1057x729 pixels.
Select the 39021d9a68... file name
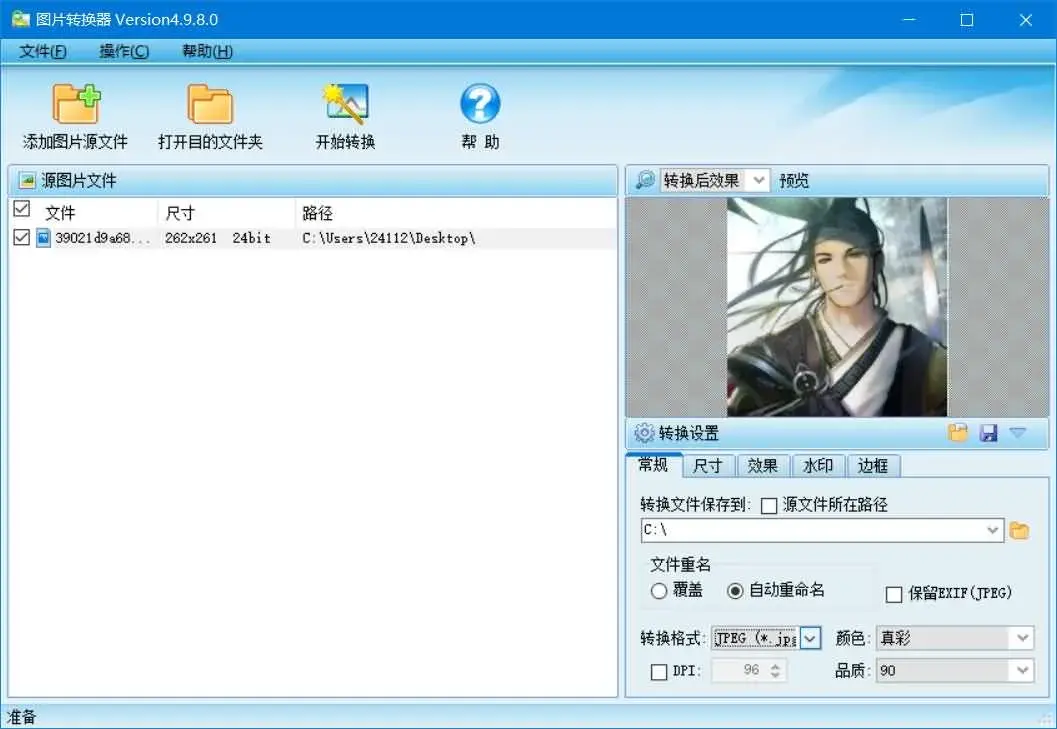[x=102, y=238]
